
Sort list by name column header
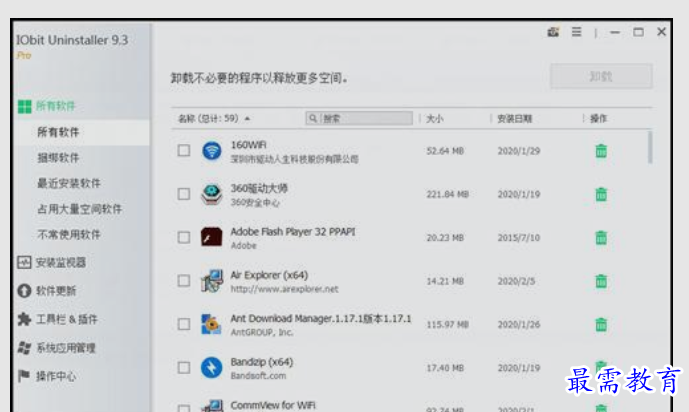214,119
